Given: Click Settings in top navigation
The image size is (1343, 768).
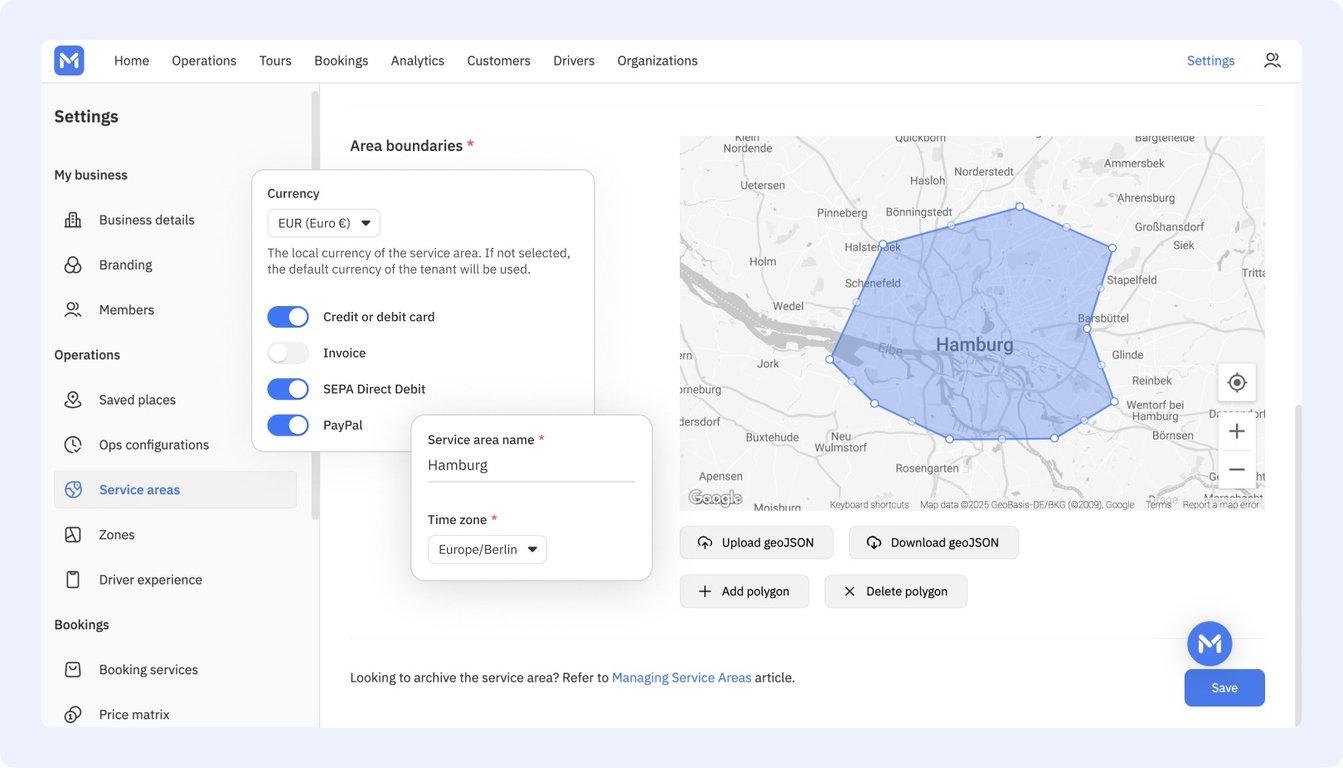Looking at the screenshot, I should click(1210, 61).
